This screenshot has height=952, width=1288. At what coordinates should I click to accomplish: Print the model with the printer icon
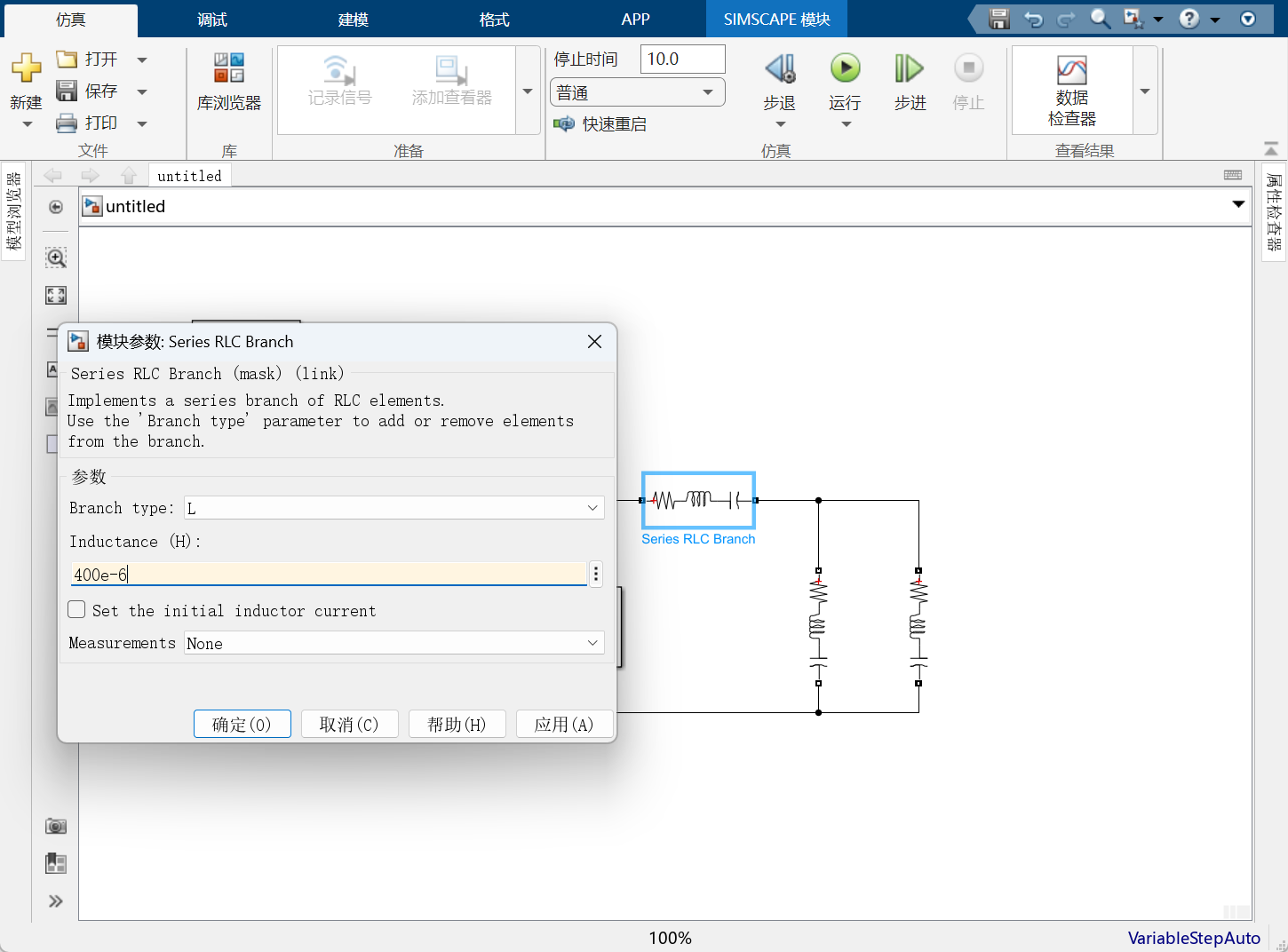pos(67,123)
